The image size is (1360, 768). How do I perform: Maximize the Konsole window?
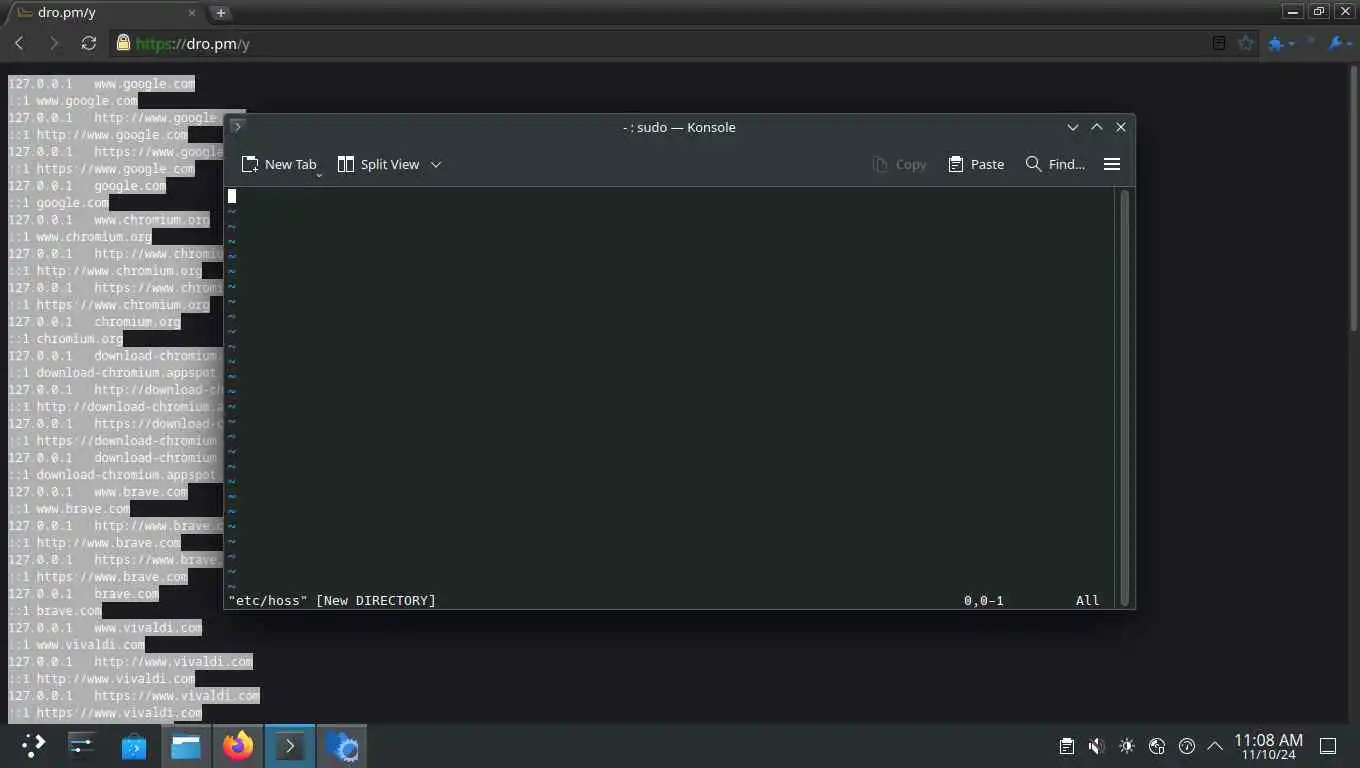(1097, 127)
